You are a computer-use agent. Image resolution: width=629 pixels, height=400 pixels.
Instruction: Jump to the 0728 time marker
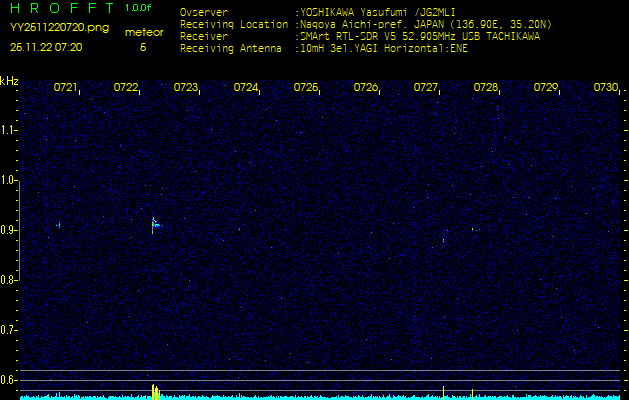[485, 88]
